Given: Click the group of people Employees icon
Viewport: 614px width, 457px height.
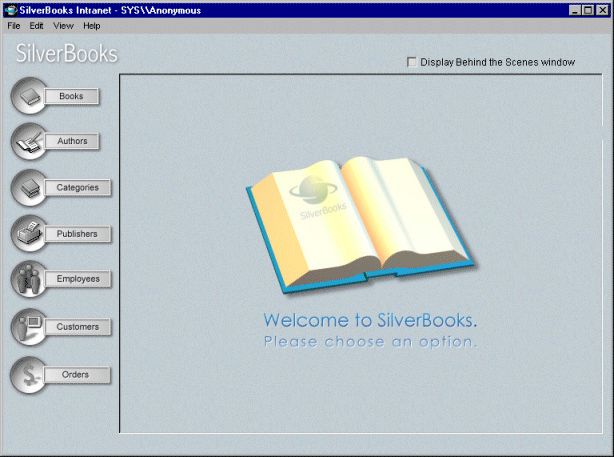Looking at the screenshot, I should point(29,279).
